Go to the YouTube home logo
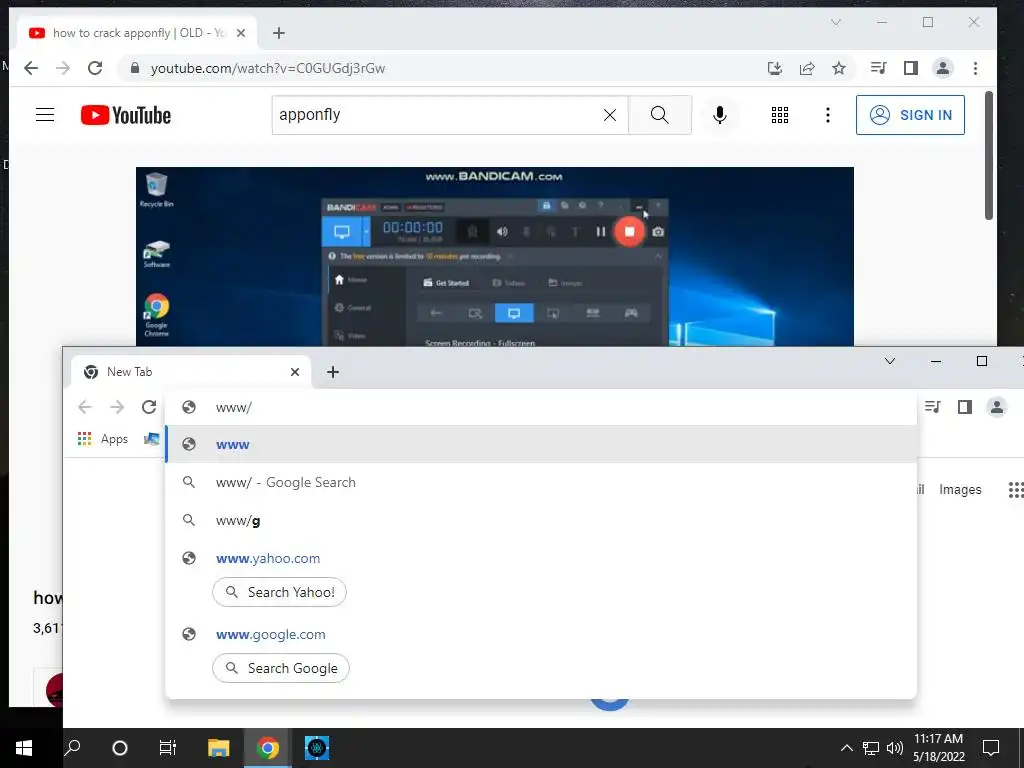 tap(126, 115)
